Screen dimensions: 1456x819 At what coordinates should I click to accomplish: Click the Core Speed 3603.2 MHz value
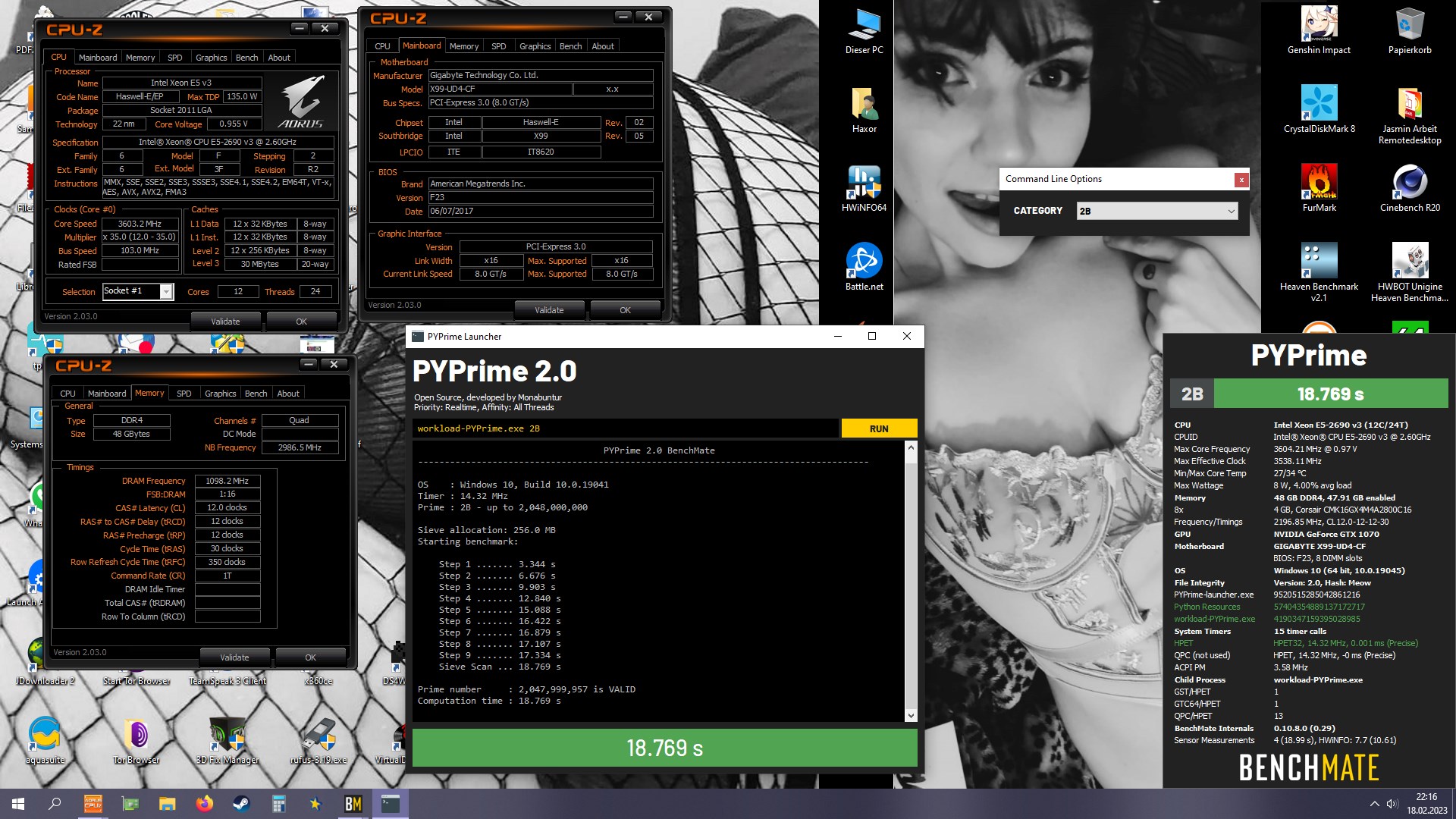[140, 224]
